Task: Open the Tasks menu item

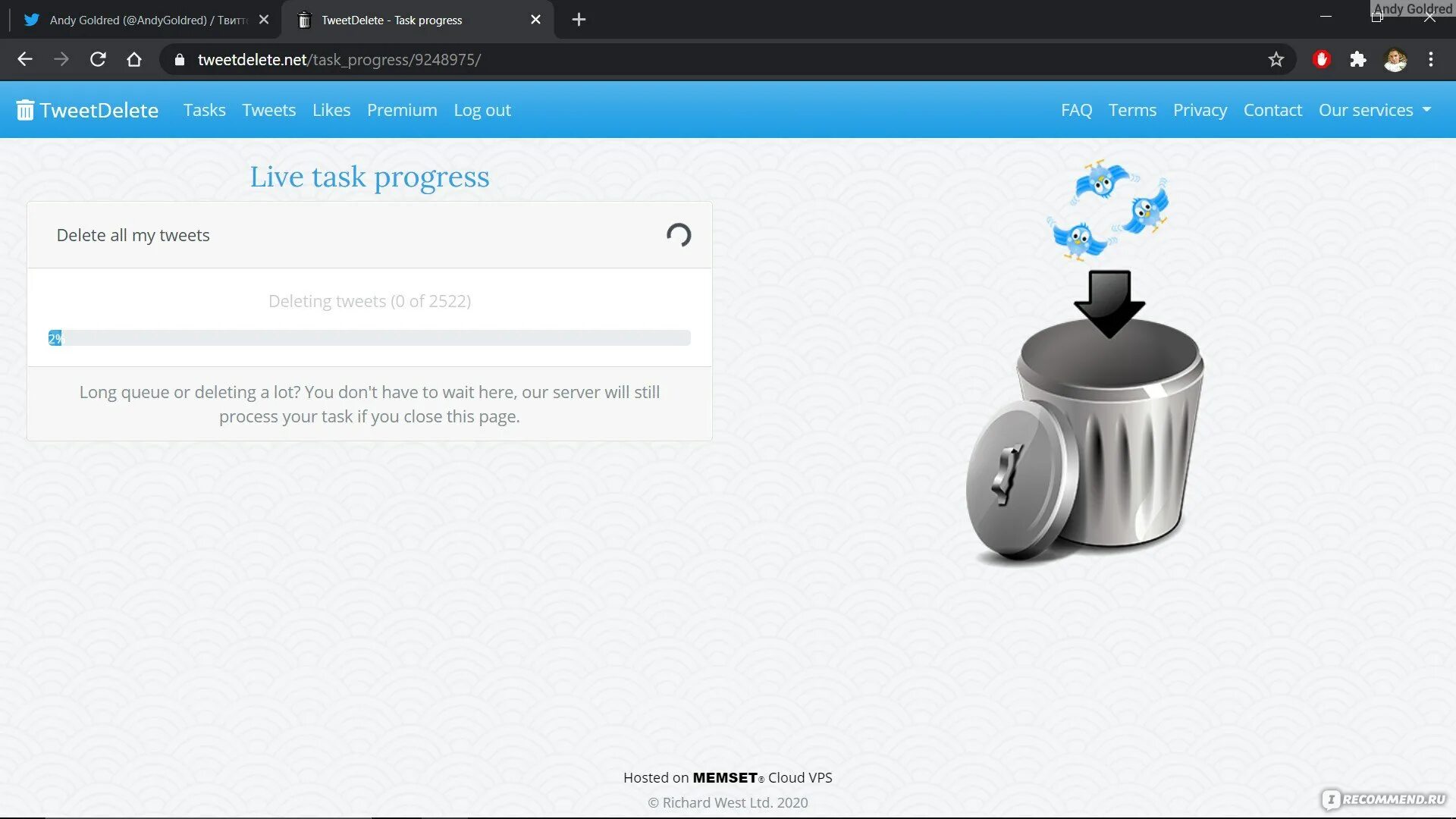Action: click(204, 110)
